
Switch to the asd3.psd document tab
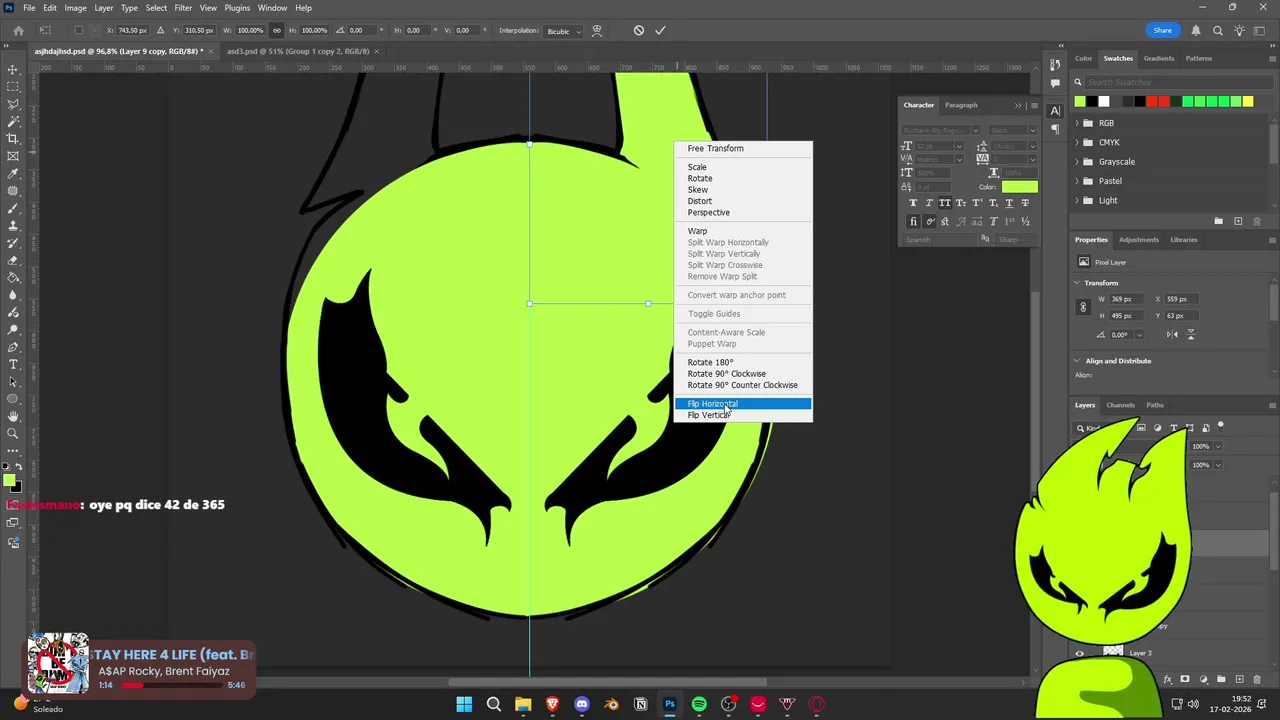coord(298,51)
